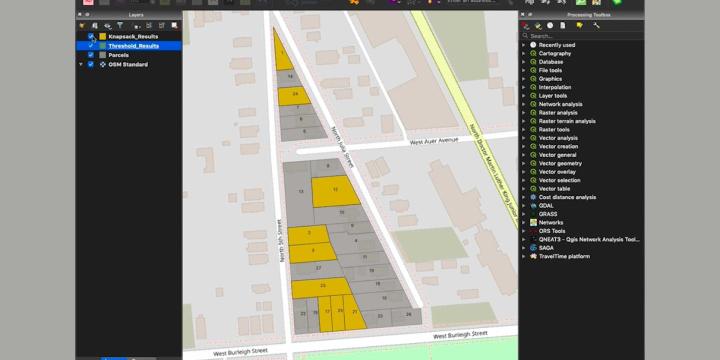The height and width of the screenshot is (360, 720).
Task: Click the toolbox Search field
Action: tap(581, 36)
